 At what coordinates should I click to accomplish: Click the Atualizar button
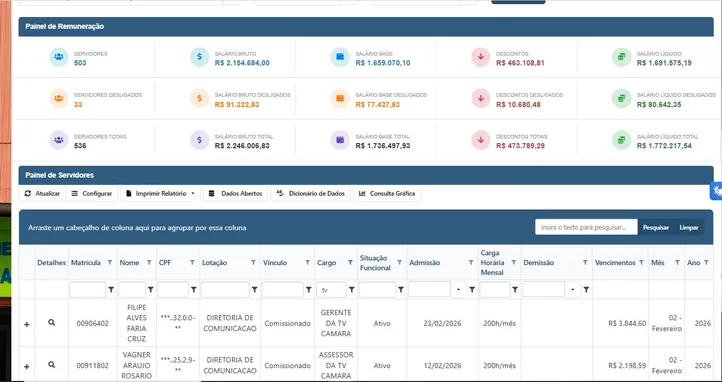point(42,194)
